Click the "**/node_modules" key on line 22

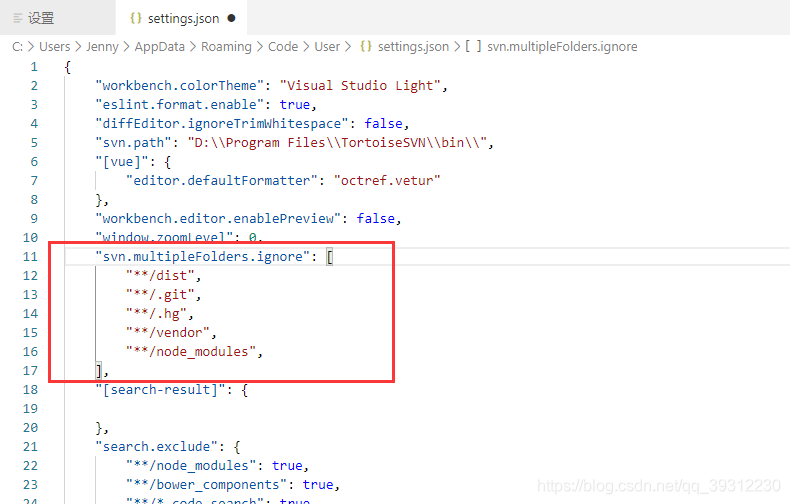coord(191,466)
